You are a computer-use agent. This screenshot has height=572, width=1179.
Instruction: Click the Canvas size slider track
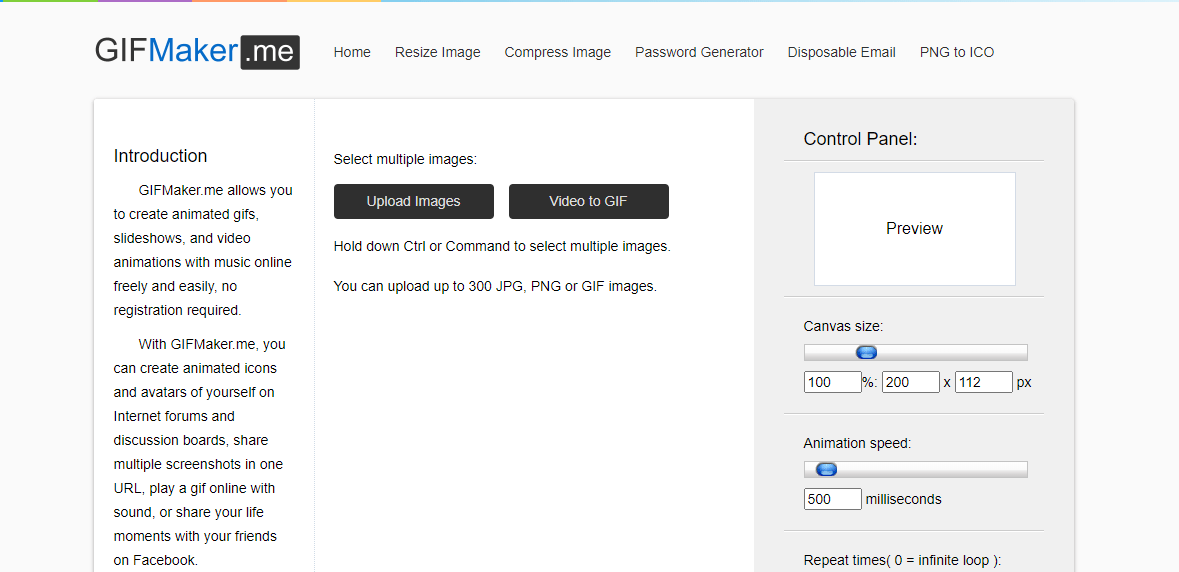(915, 353)
